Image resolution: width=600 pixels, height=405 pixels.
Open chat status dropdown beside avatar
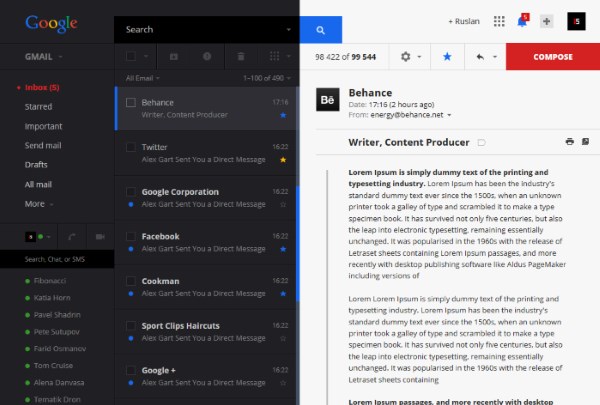49,237
